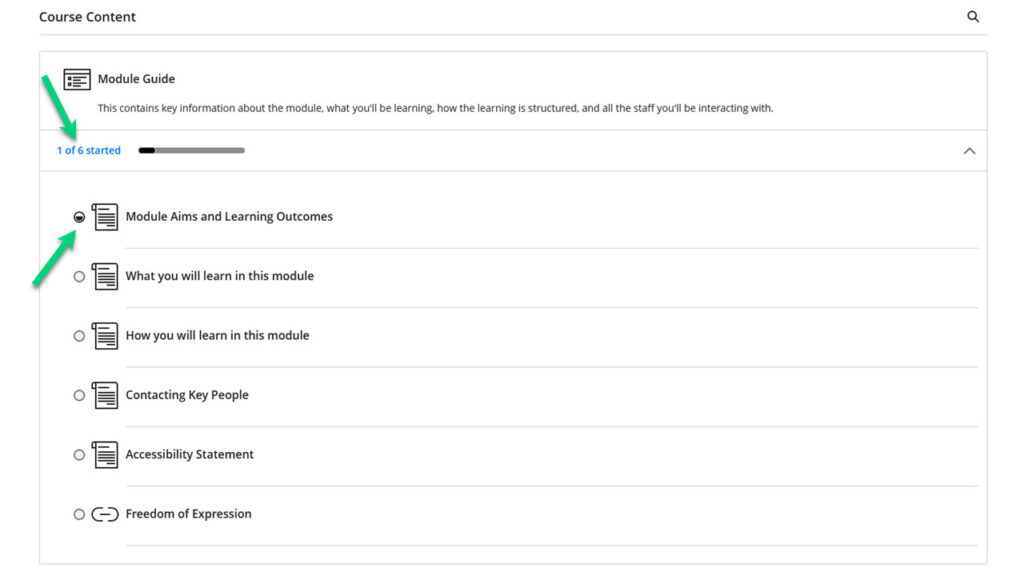Screen dimensions: 1024x576
Task: Click the '1 of 6 started' progress link
Action: tap(89, 150)
